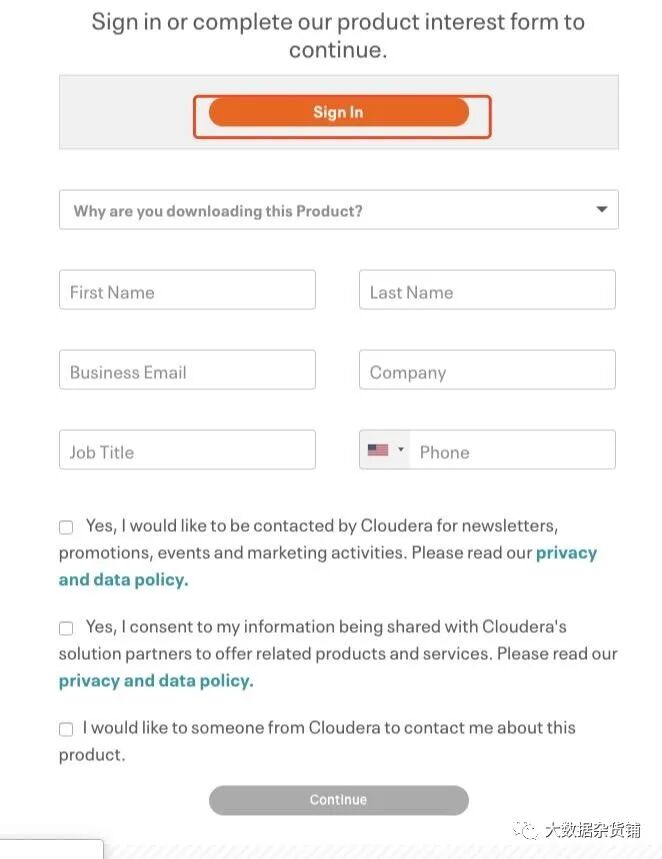This screenshot has height=859, width=662.
Task: Click the Phone number input
Action: [512, 451]
